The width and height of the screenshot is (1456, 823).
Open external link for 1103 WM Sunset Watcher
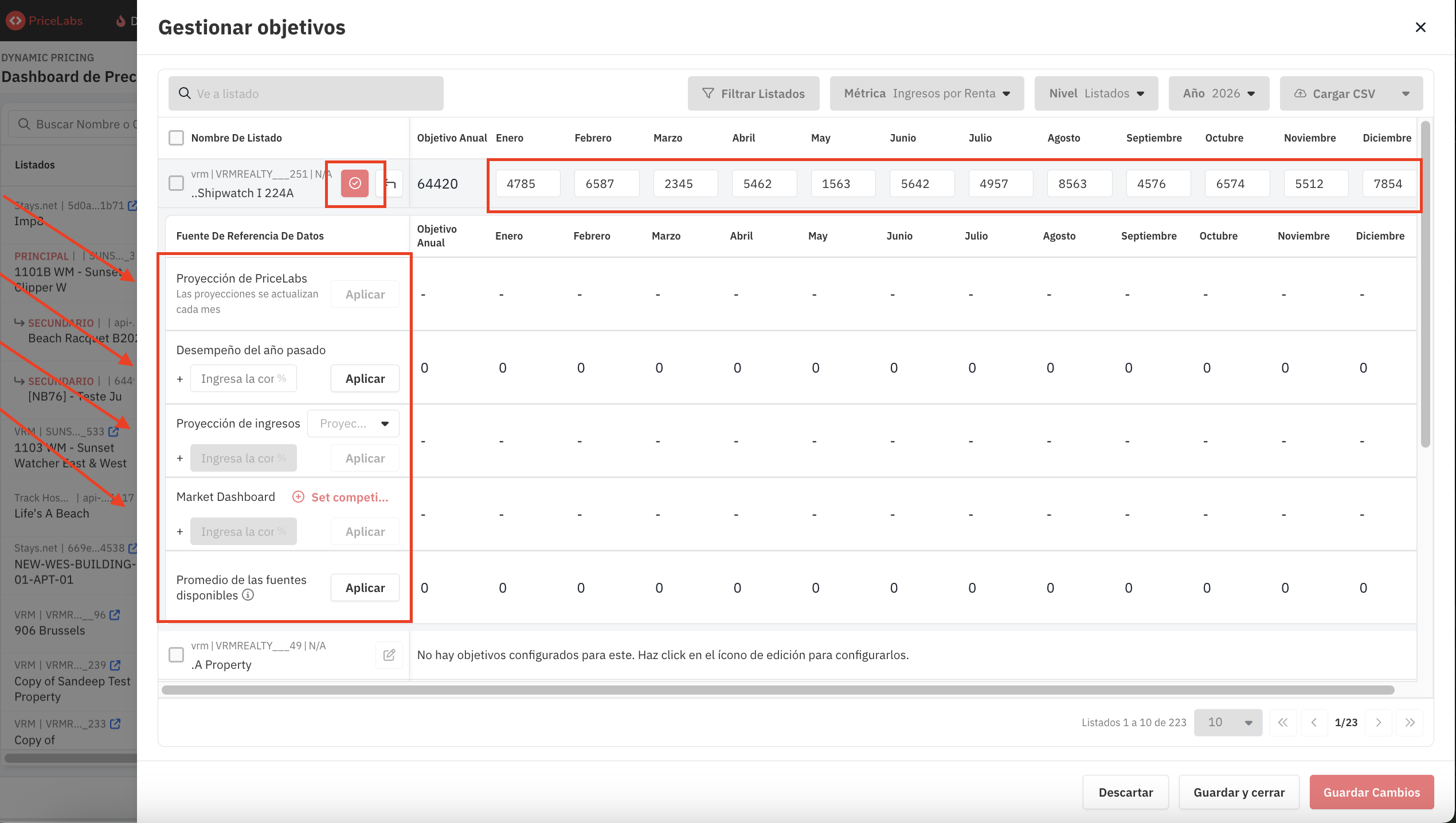[x=113, y=431]
